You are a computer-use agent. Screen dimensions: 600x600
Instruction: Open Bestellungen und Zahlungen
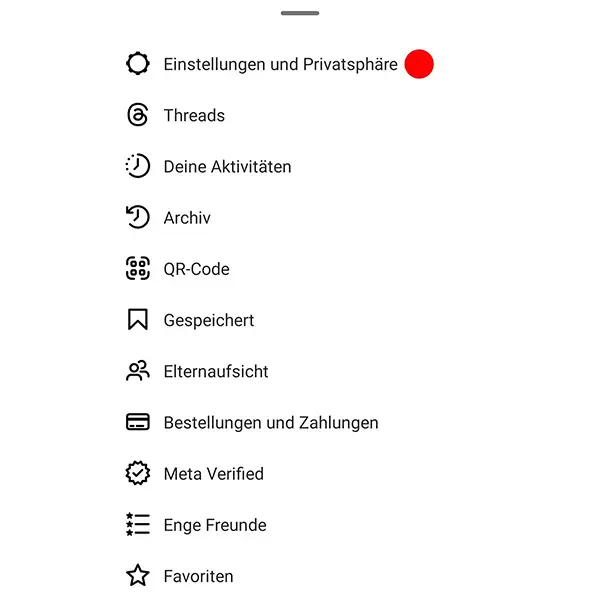tap(271, 423)
